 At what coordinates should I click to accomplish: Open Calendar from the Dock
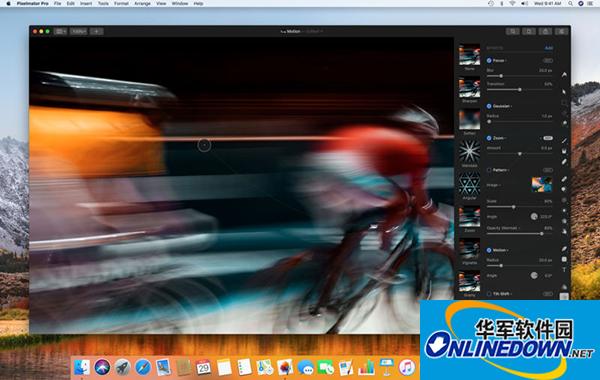pyautogui.click(x=203, y=367)
